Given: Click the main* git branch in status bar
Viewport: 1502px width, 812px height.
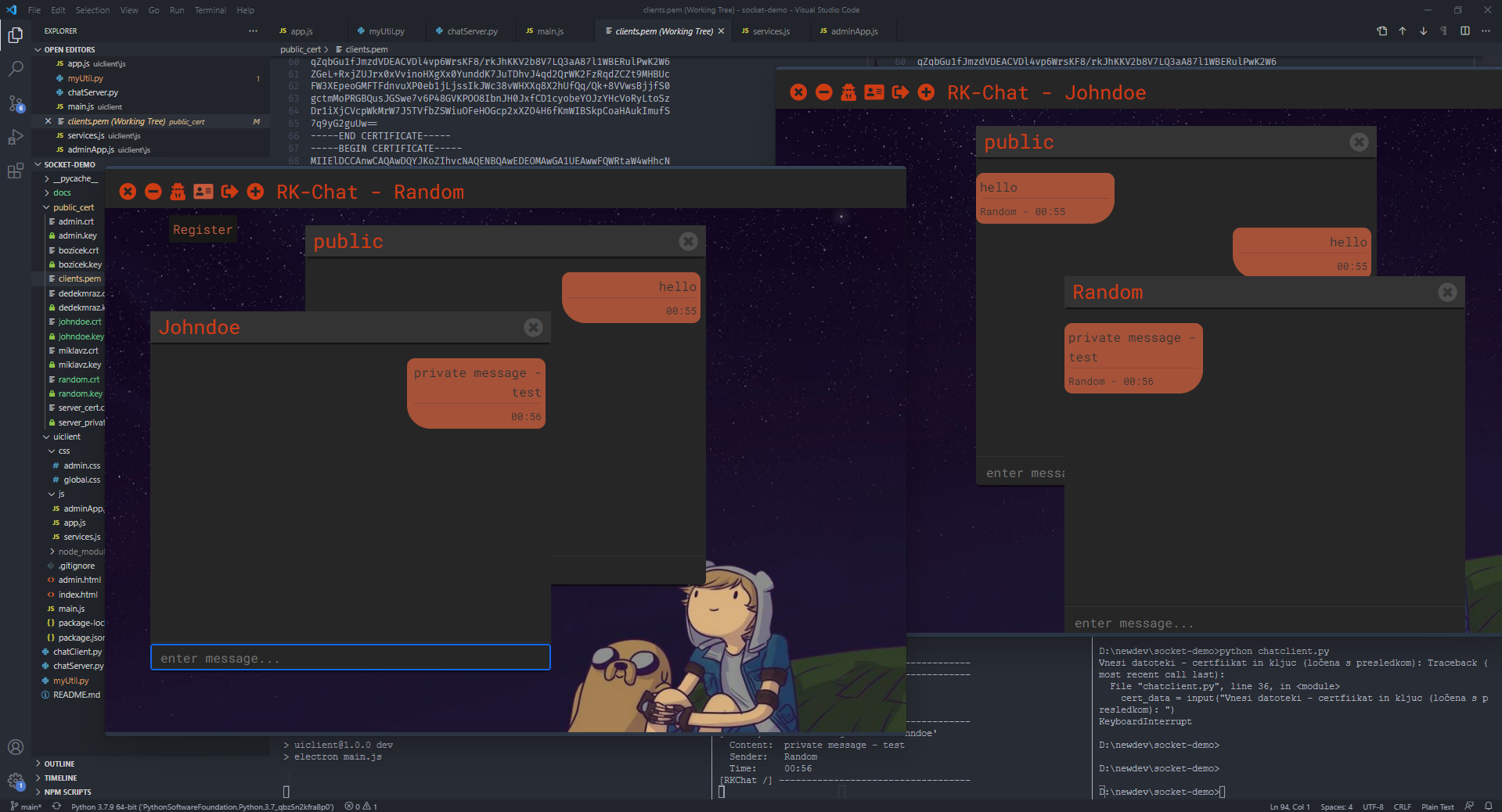Looking at the screenshot, I should [26, 807].
